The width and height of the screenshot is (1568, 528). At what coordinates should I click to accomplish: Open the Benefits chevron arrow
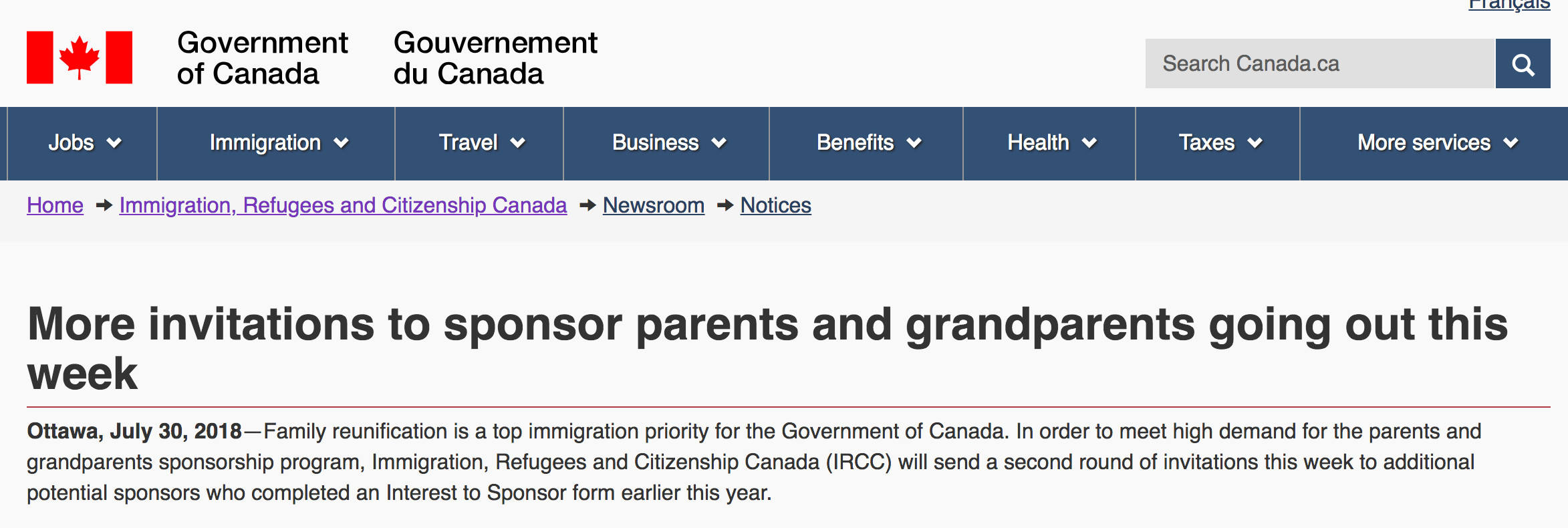[x=914, y=143]
